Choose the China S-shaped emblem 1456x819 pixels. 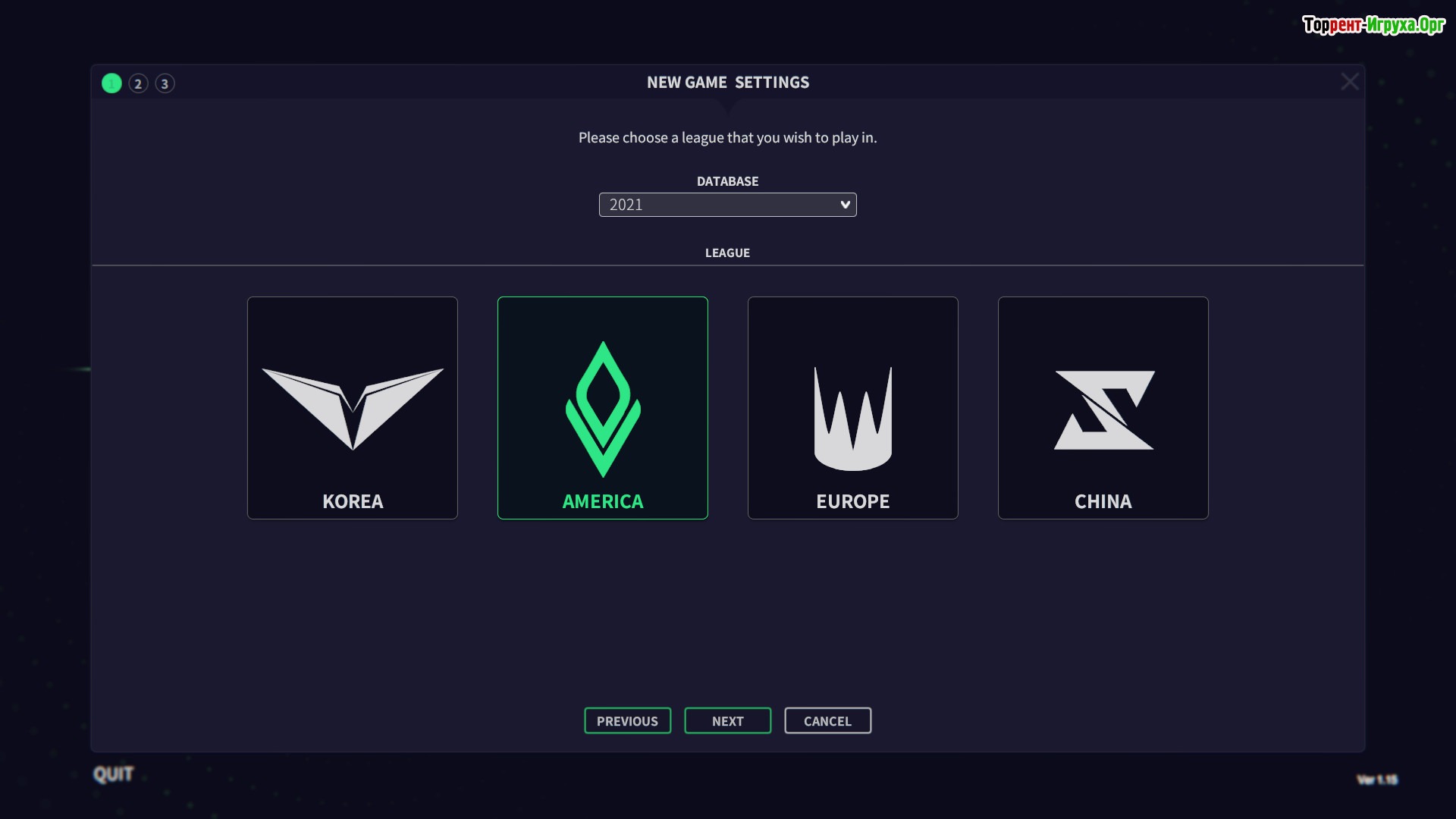1103,410
